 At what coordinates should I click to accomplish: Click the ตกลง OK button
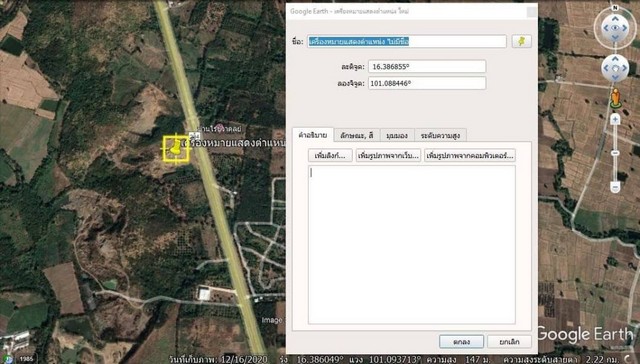461,342
